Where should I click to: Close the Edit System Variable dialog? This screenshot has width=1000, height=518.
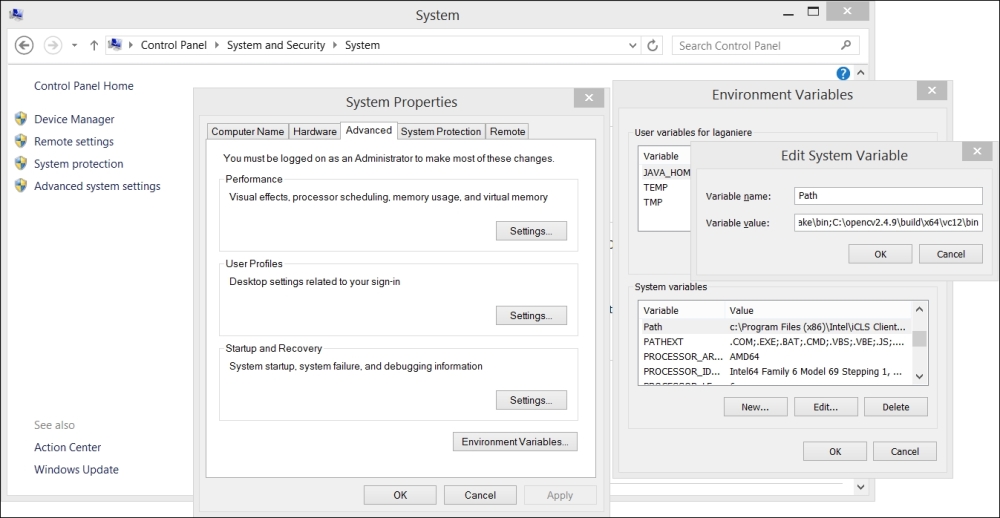click(x=977, y=151)
